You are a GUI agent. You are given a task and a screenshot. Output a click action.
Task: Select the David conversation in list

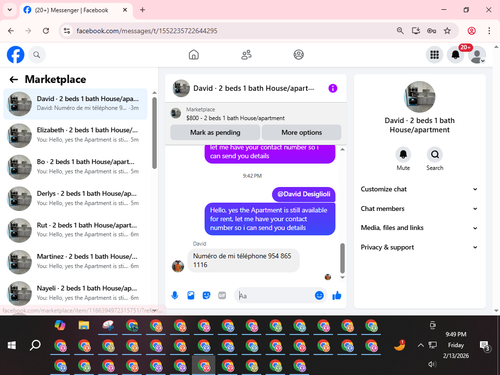coord(75,103)
